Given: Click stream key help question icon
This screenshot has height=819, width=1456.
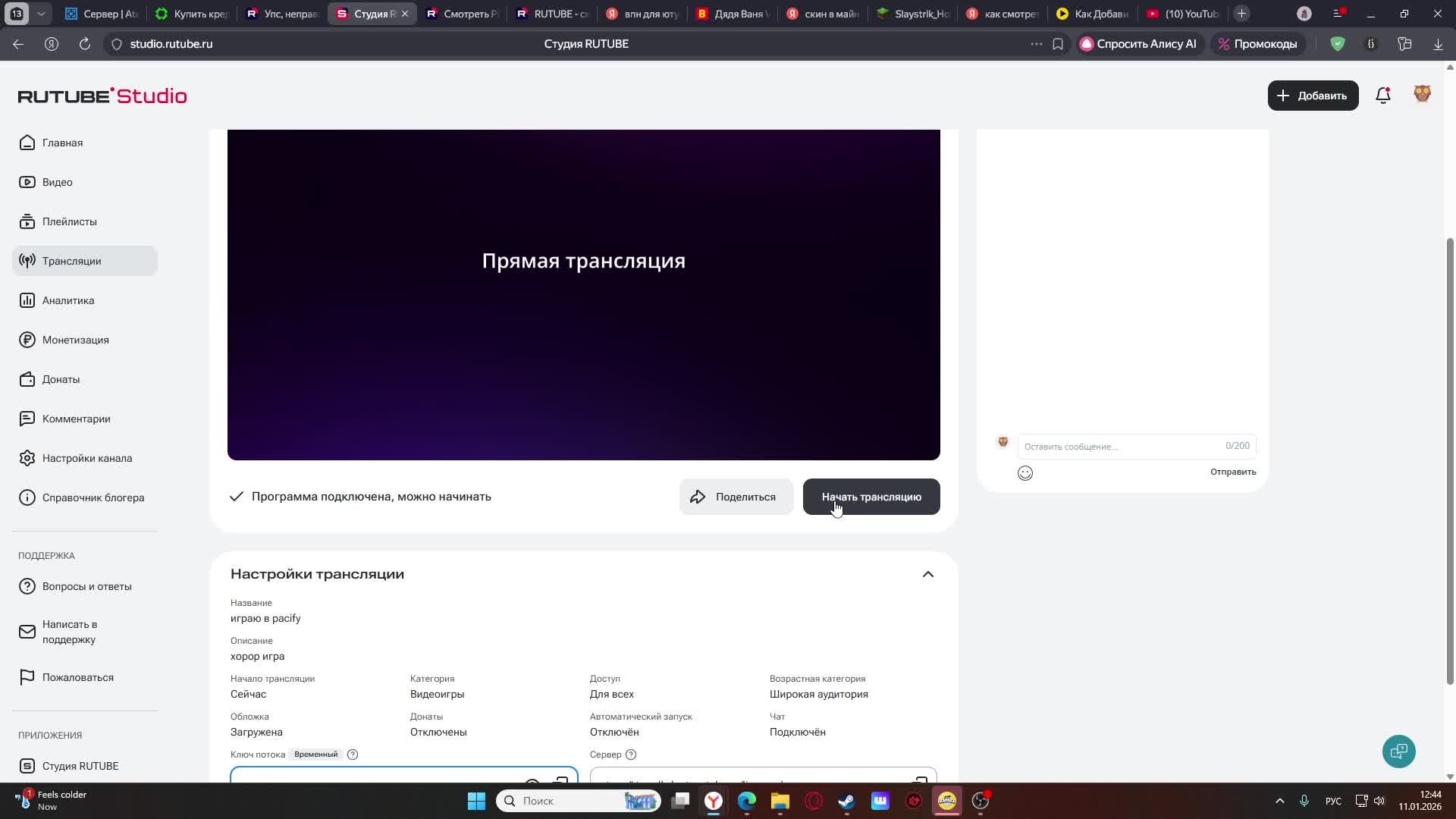Looking at the screenshot, I should coord(353,755).
